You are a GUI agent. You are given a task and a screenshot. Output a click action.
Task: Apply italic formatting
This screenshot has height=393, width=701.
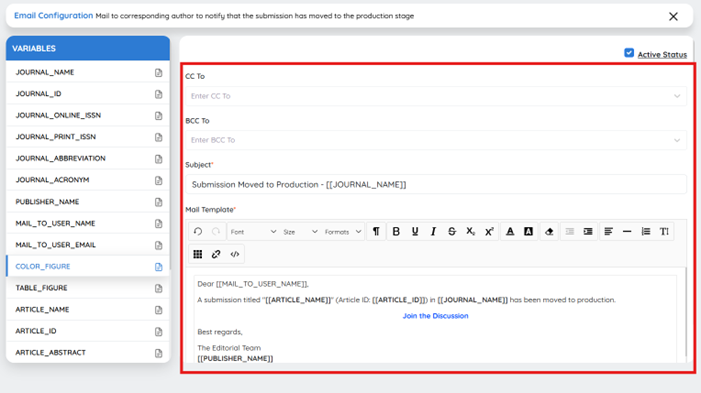tap(433, 232)
